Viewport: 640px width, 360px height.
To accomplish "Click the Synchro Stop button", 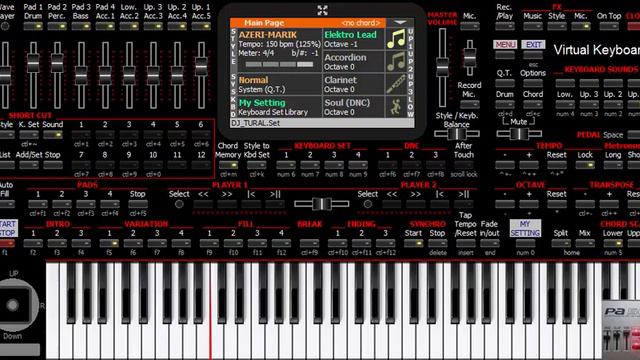I will [438, 243].
